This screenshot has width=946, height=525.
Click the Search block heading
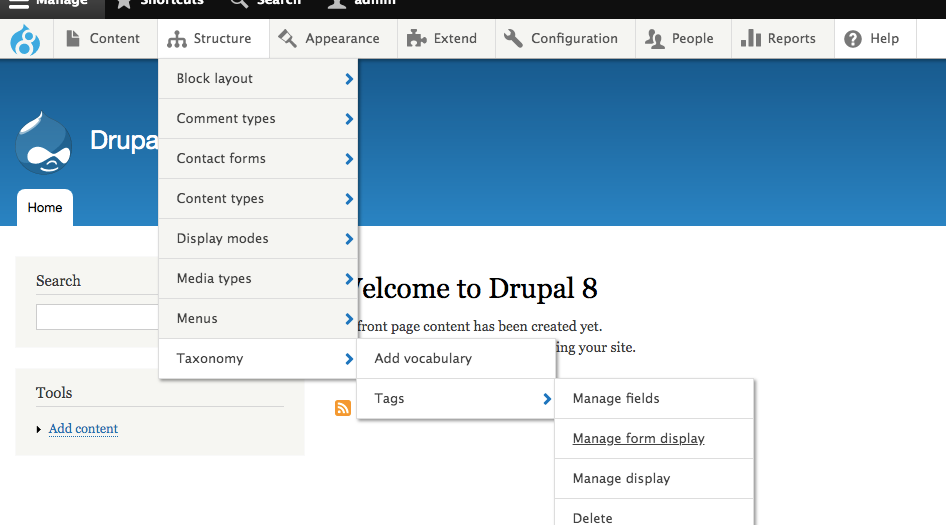[x=58, y=281]
